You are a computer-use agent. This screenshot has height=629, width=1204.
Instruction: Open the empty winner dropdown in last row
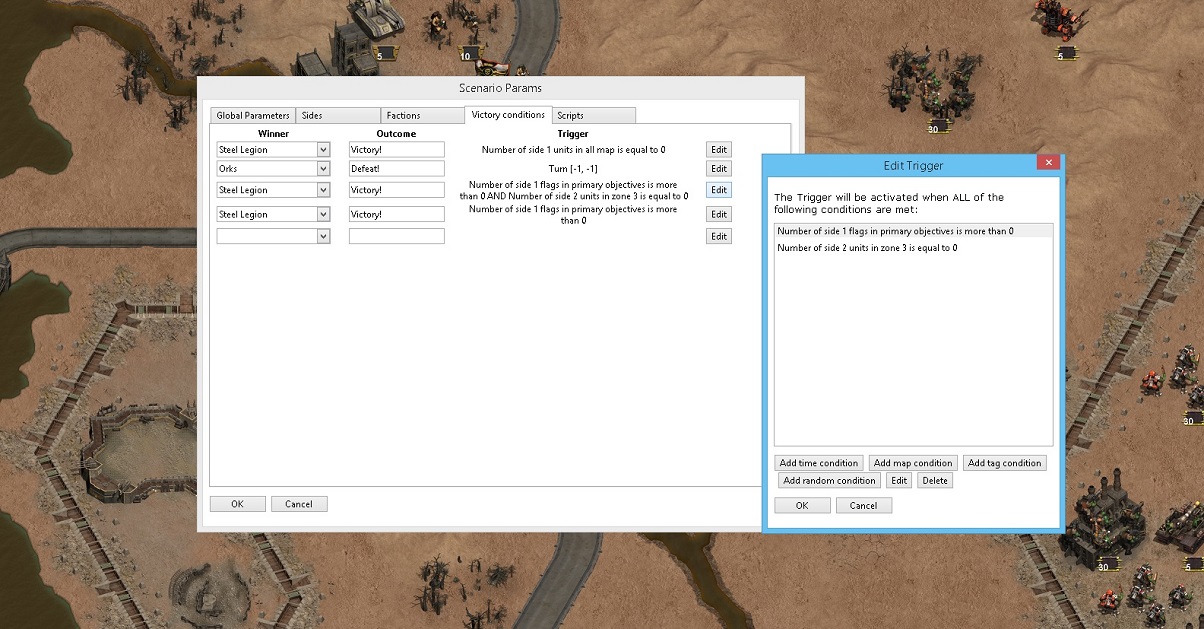coord(323,237)
